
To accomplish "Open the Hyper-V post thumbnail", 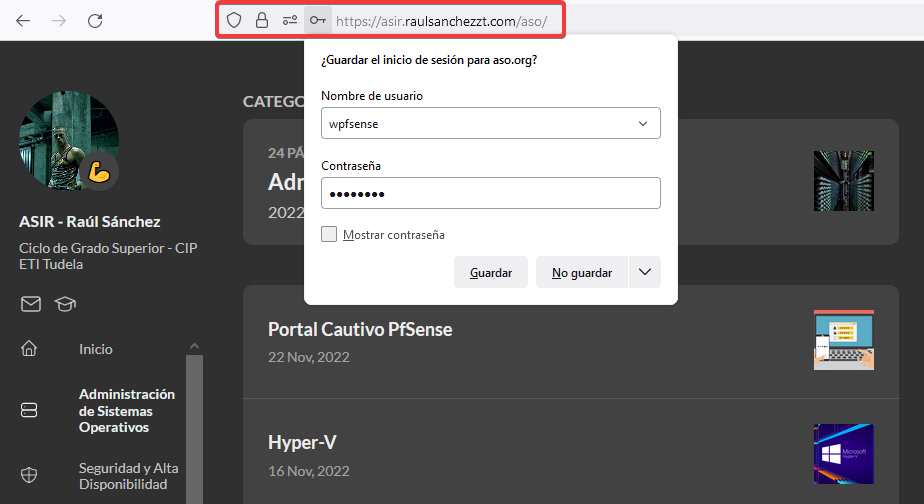I will coord(843,453).
